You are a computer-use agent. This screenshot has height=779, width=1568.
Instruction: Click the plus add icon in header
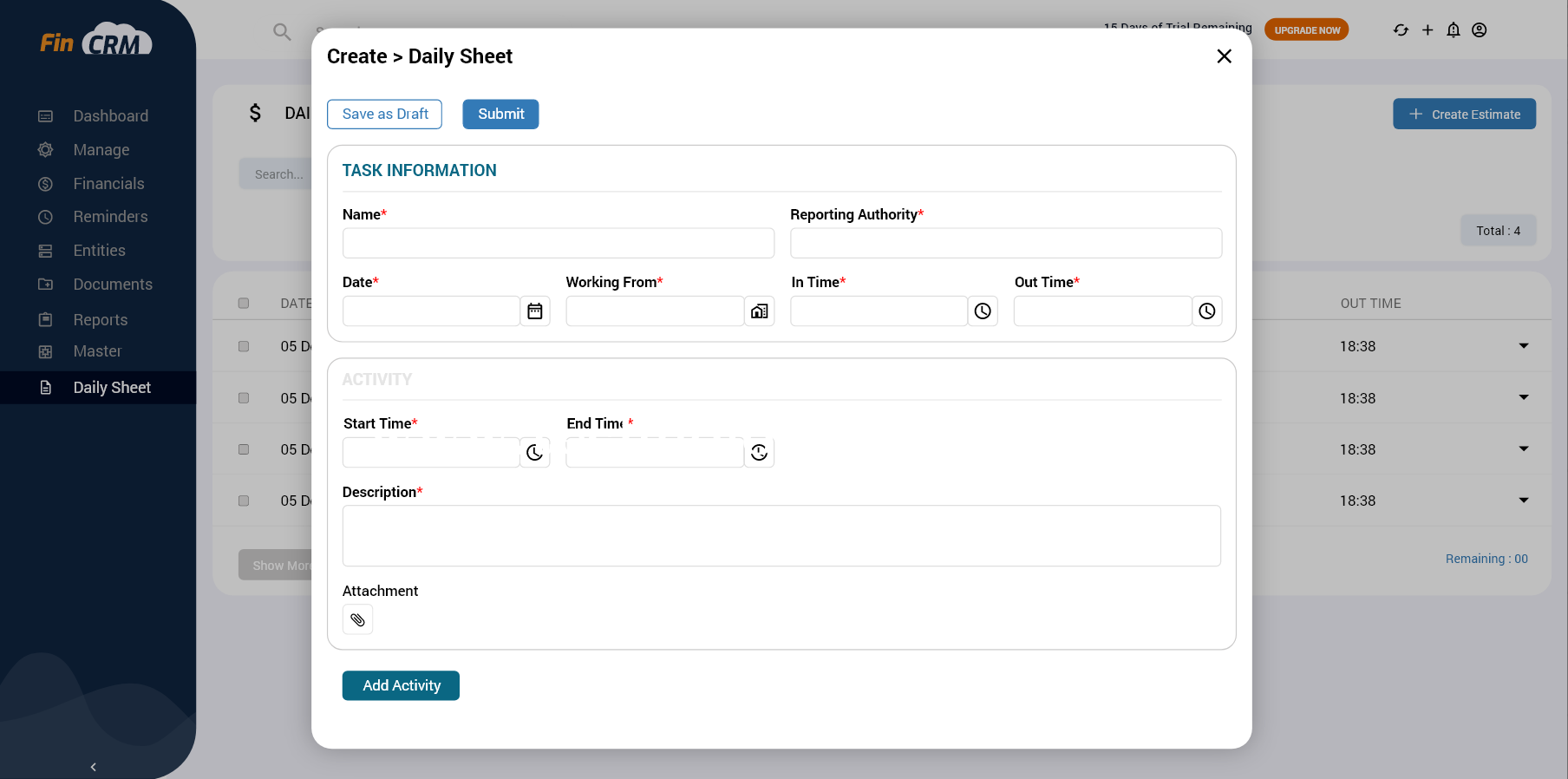(x=1428, y=30)
